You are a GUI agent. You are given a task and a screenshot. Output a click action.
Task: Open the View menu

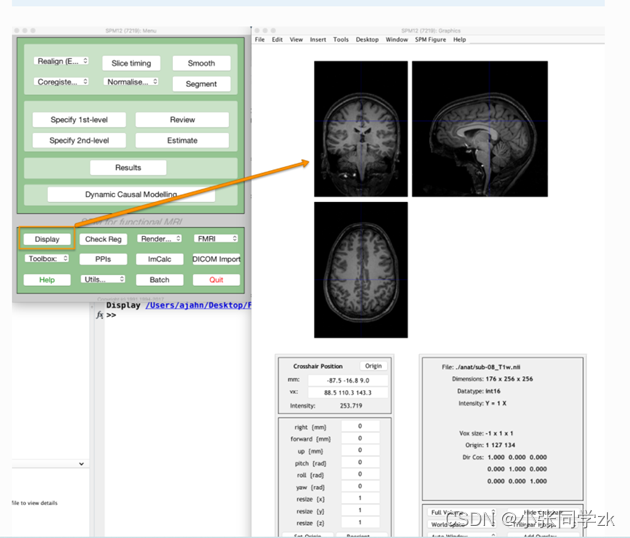296,39
